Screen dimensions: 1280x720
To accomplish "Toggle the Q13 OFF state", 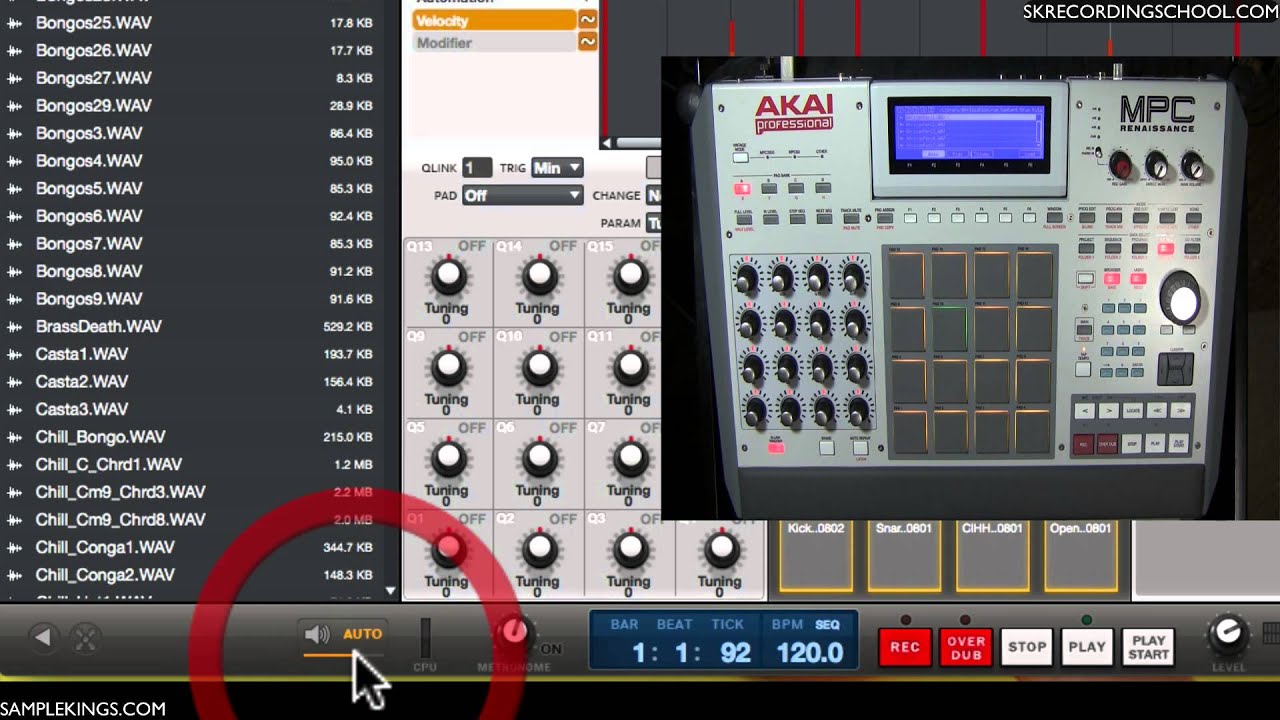I will click(472, 246).
